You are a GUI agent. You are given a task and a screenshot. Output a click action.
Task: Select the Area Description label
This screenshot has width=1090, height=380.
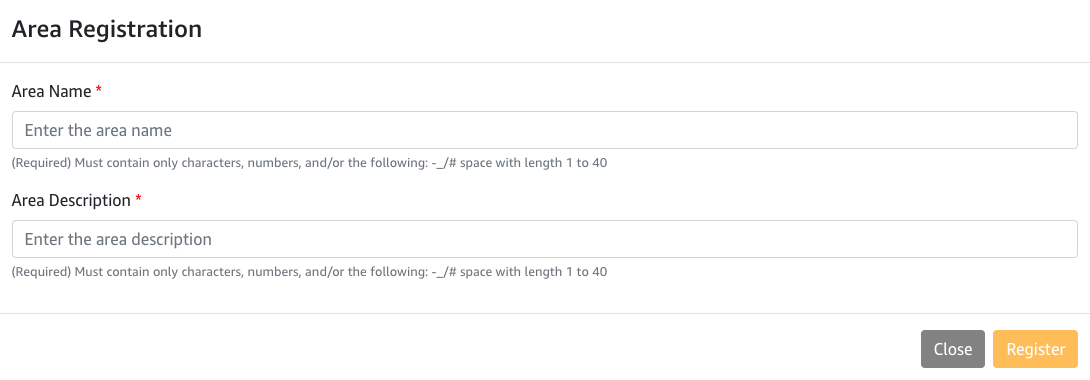point(72,200)
